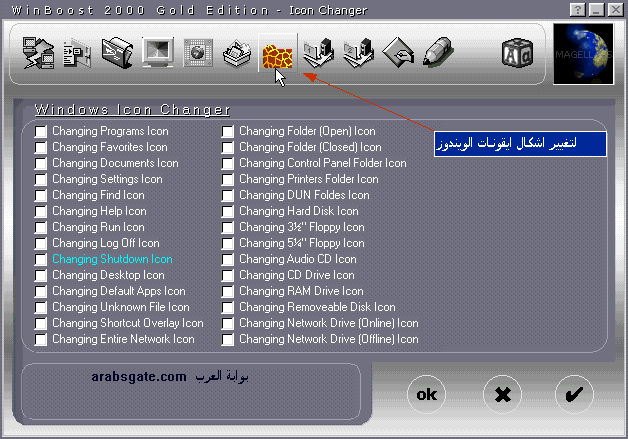Open the computer tower icon numbered 2
This screenshot has height=439, width=628.
click(358, 52)
